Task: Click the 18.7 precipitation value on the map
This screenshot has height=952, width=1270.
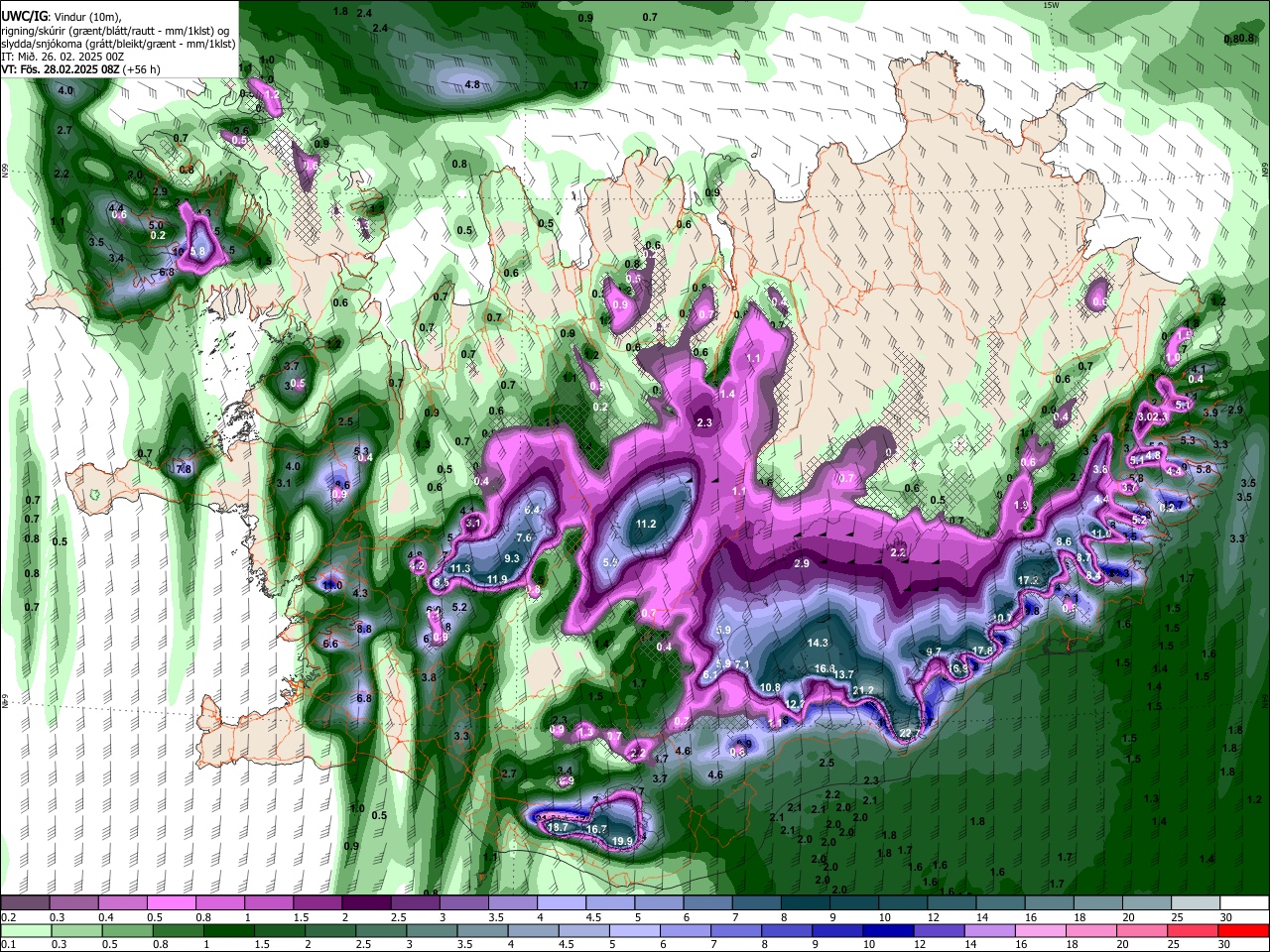Action: tap(558, 827)
